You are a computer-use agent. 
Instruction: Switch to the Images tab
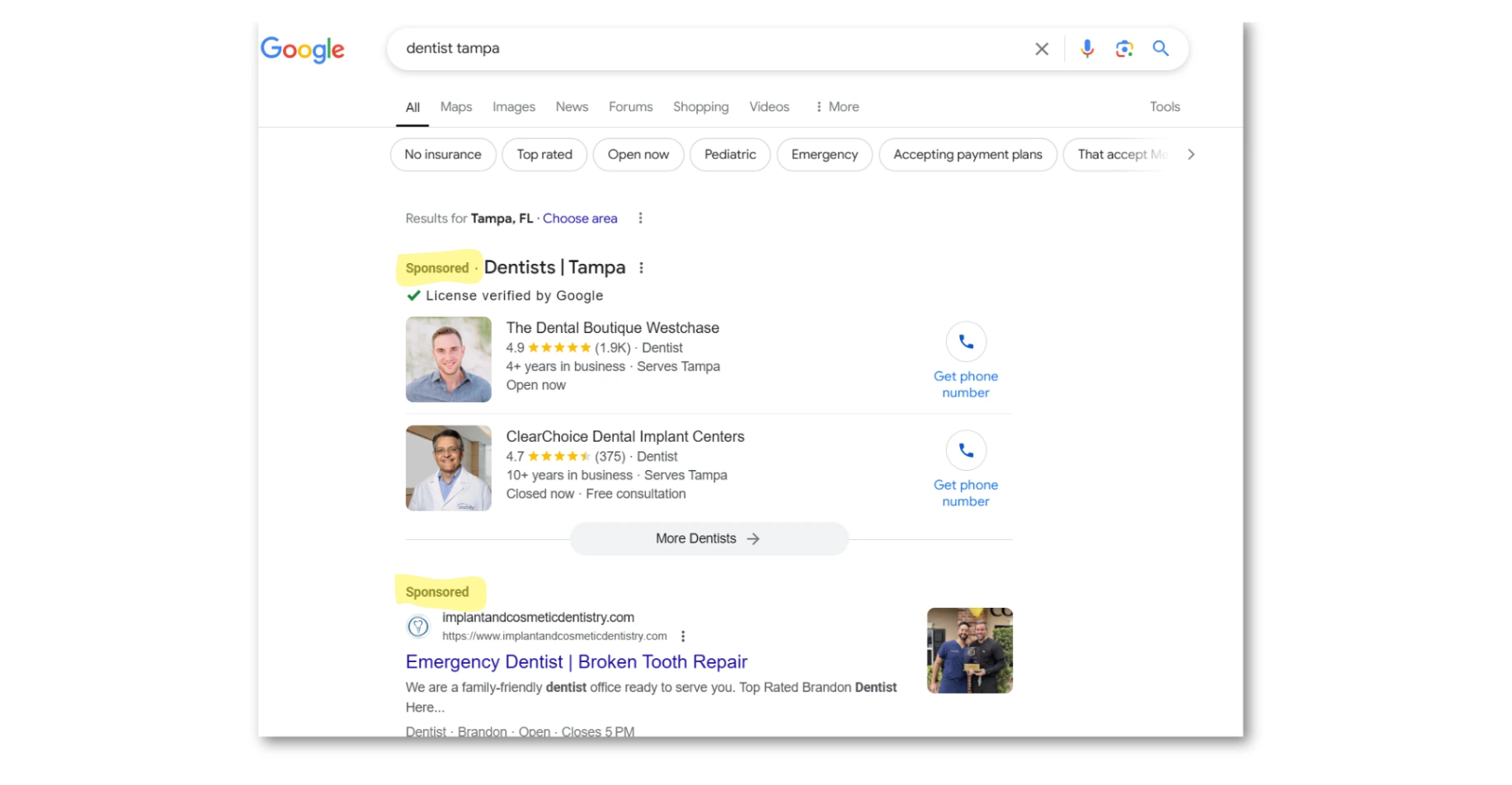[514, 107]
